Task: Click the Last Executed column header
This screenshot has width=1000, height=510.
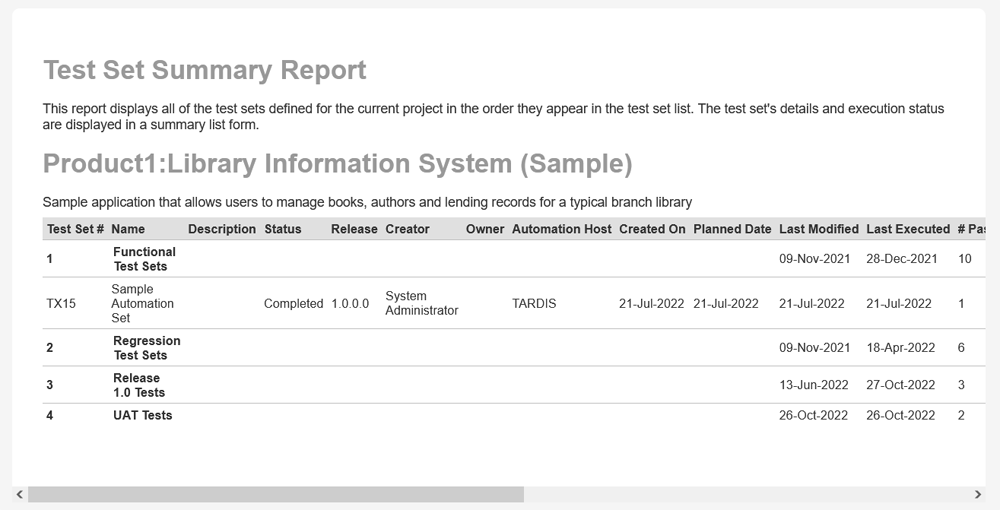Action: pos(907,229)
